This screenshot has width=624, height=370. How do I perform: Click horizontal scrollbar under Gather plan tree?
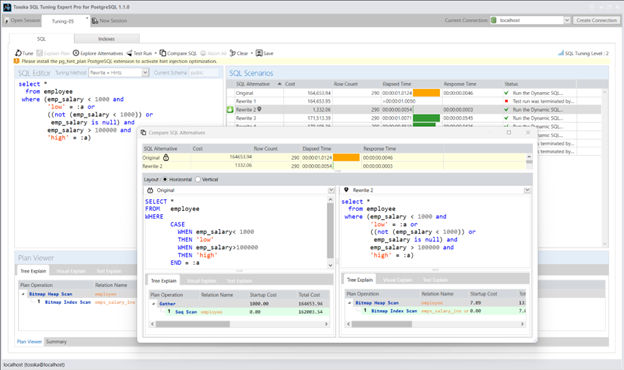193,324
